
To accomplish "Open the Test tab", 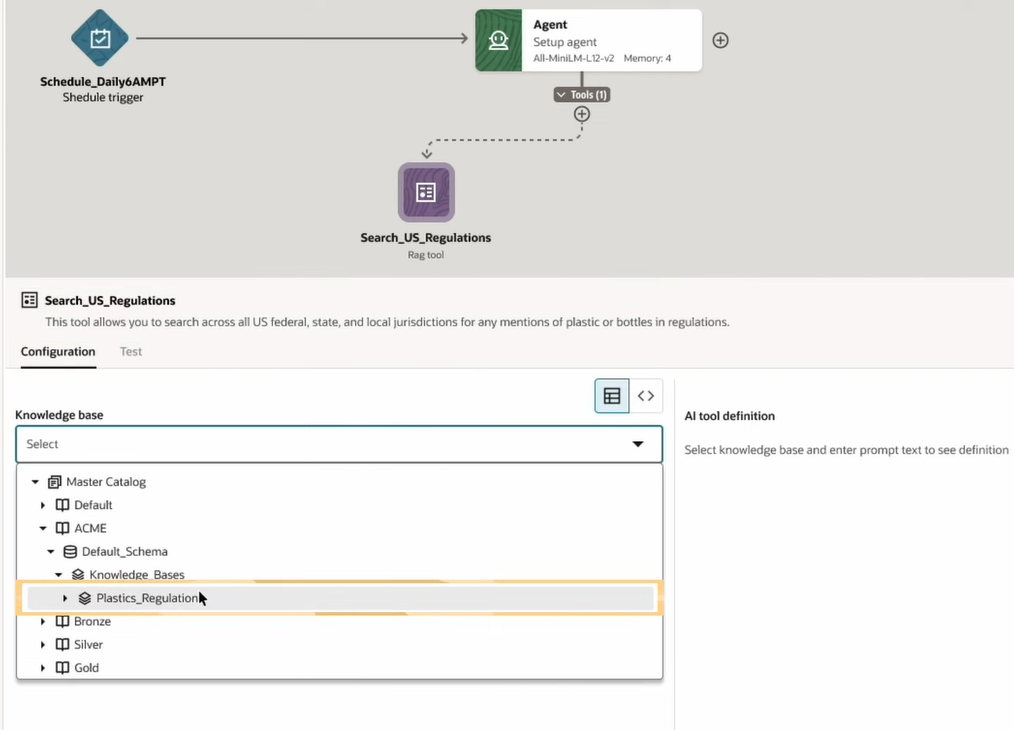I will tap(131, 352).
